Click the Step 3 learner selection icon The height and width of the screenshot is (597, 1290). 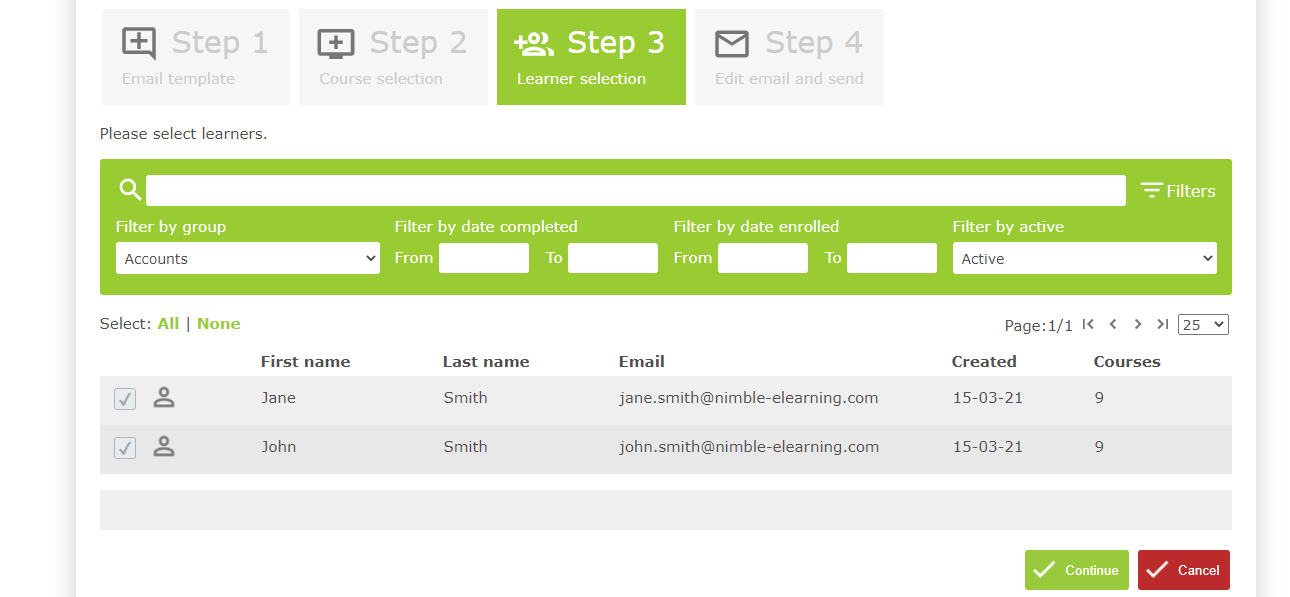coord(533,42)
